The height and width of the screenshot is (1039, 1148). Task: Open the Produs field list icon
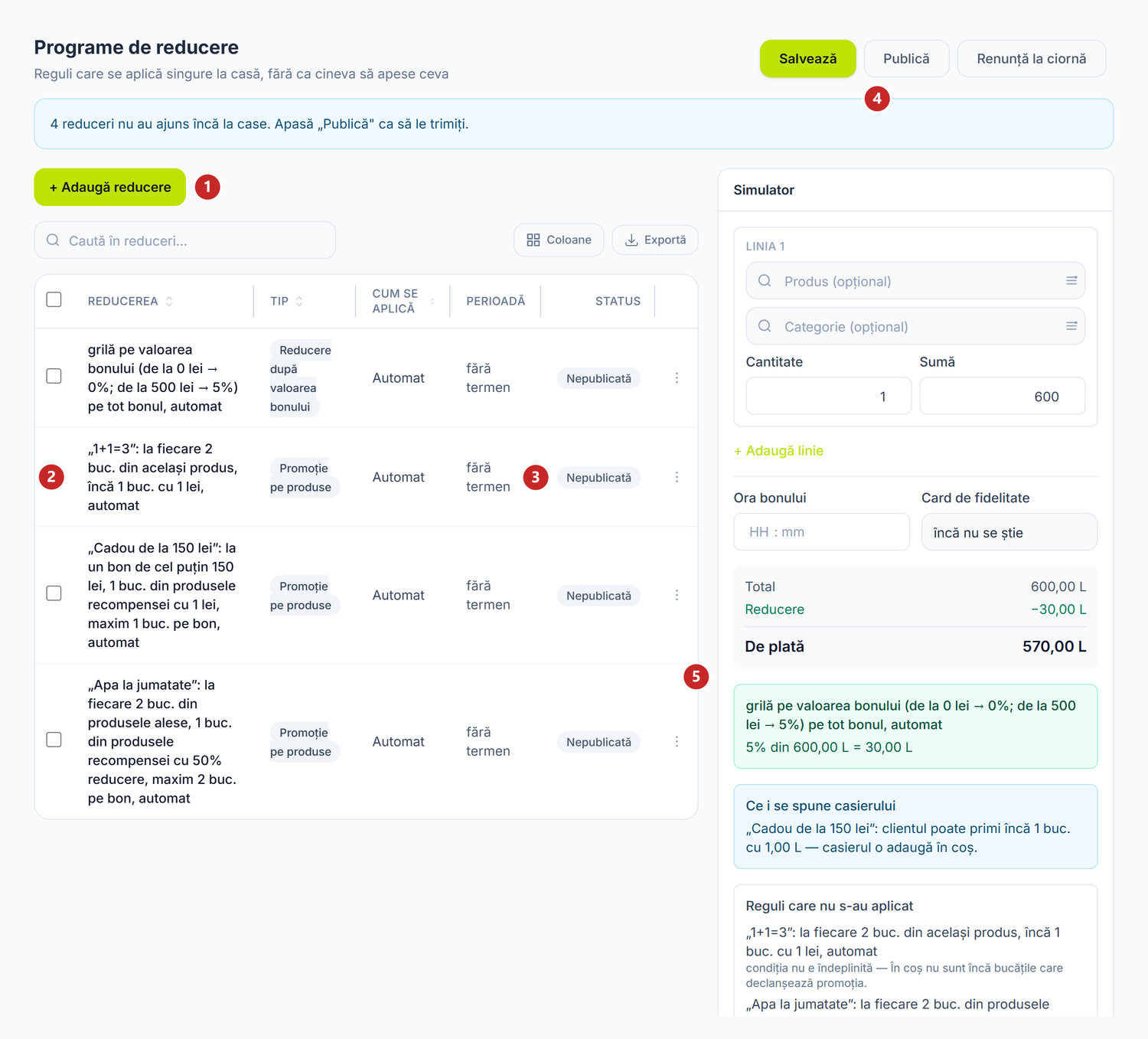pos(1071,281)
